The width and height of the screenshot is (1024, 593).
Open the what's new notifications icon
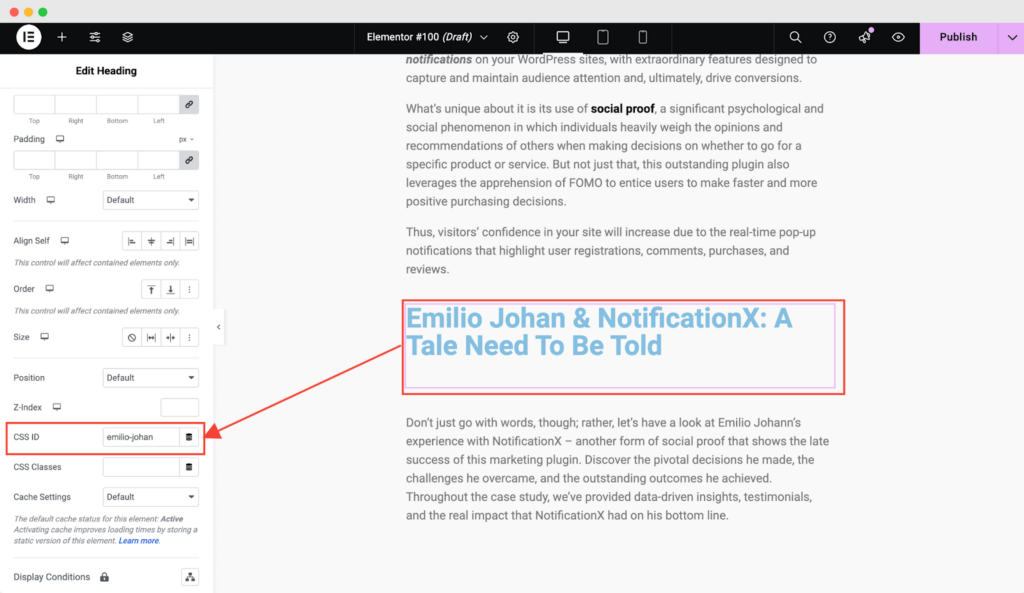pos(863,37)
